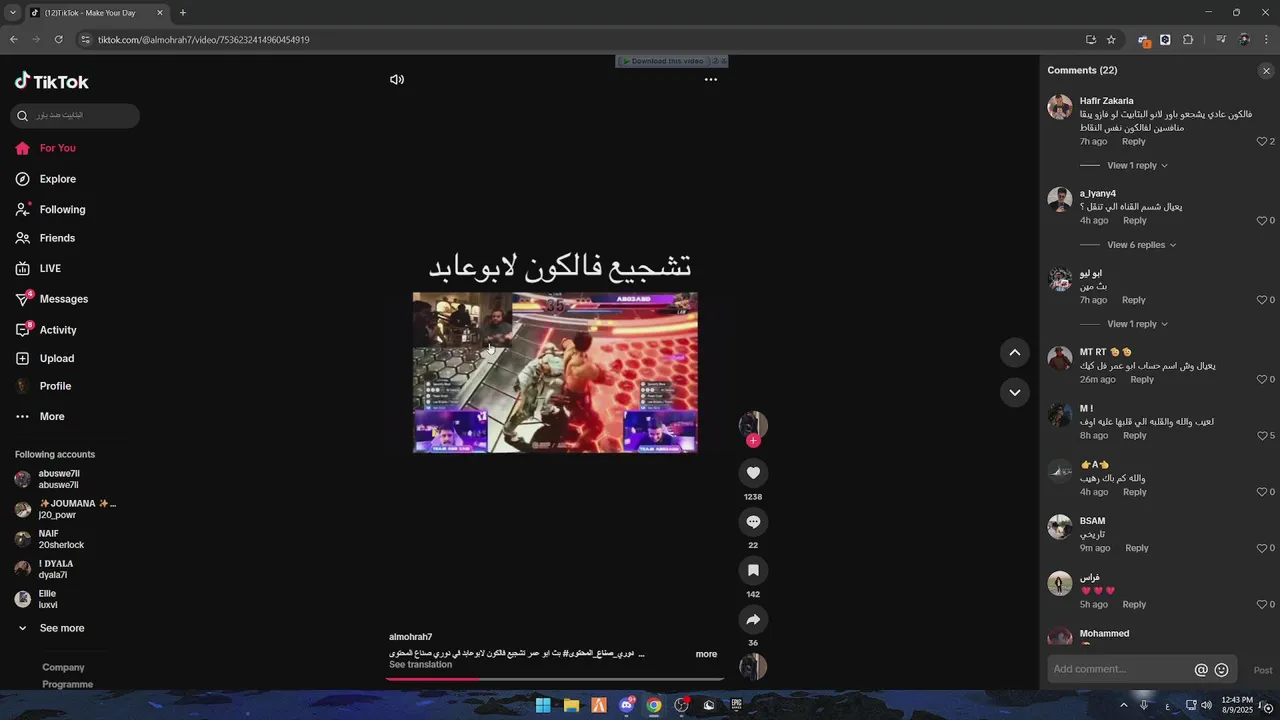The height and width of the screenshot is (720, 1280).
Task: Like BSAM's comment heart
Action: pos(1262,548)
